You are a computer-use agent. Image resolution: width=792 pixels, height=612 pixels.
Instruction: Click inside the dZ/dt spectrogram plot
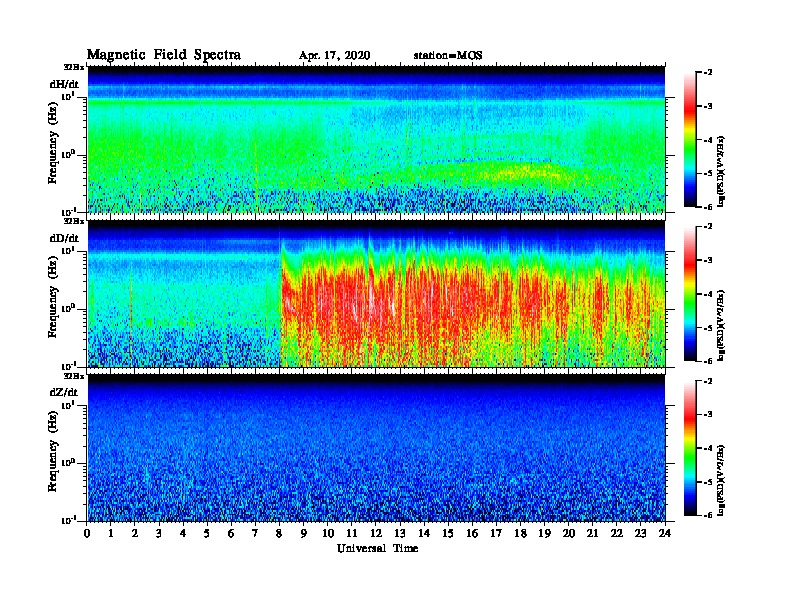[x=376, y=448]
